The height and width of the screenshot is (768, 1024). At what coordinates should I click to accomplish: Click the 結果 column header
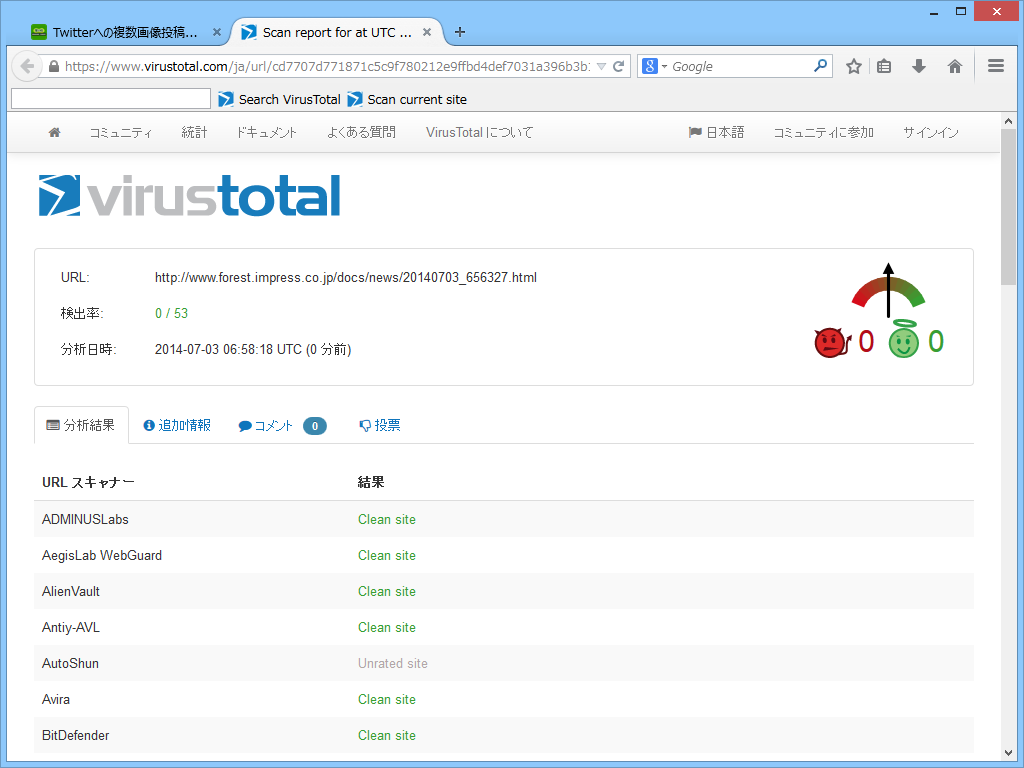tap(371, 482)
